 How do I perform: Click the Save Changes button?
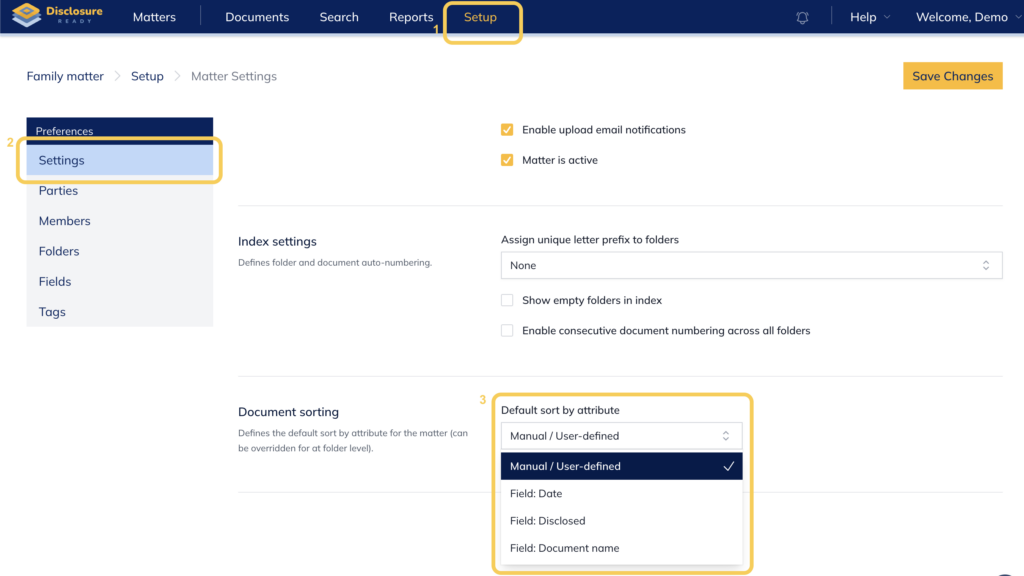(x=952, y=76)
